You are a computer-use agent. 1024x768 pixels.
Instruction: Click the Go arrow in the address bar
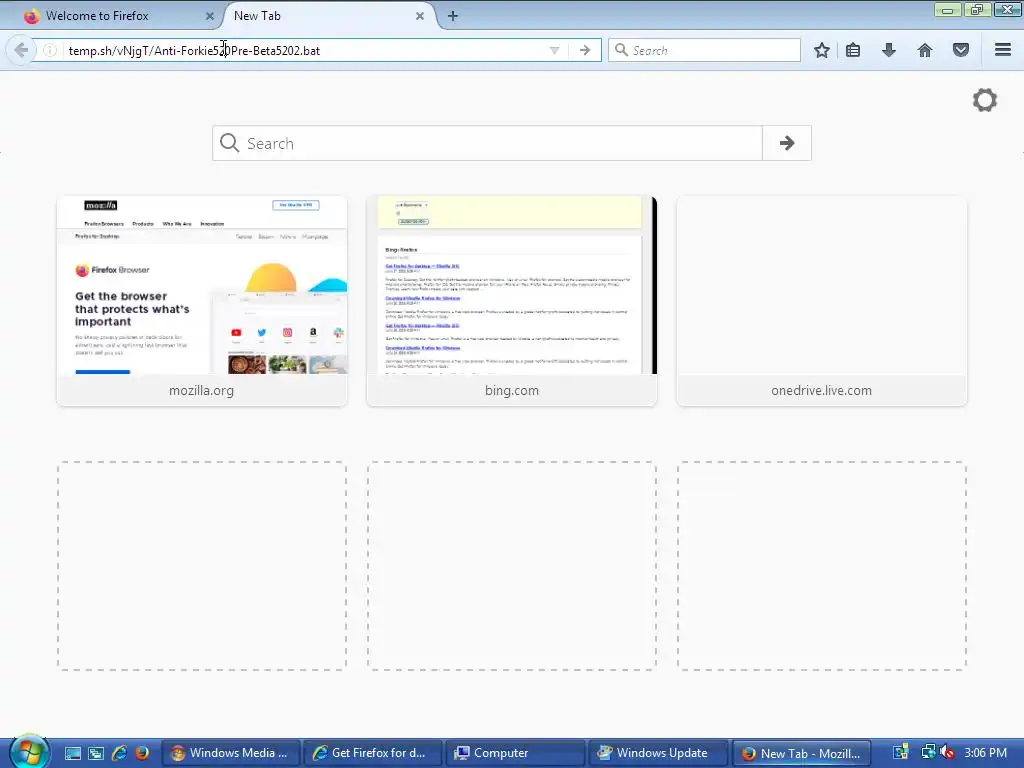[584, 50]
